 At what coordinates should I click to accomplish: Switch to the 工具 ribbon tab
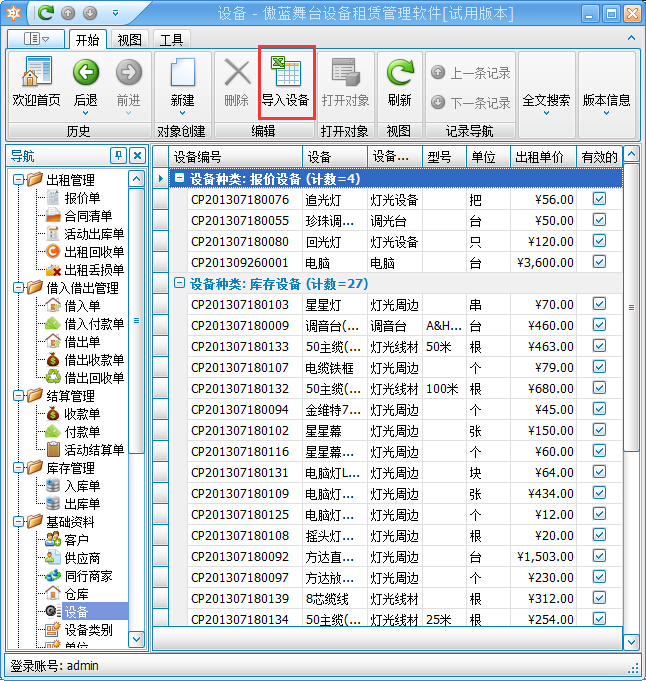(x=171, y=40)
